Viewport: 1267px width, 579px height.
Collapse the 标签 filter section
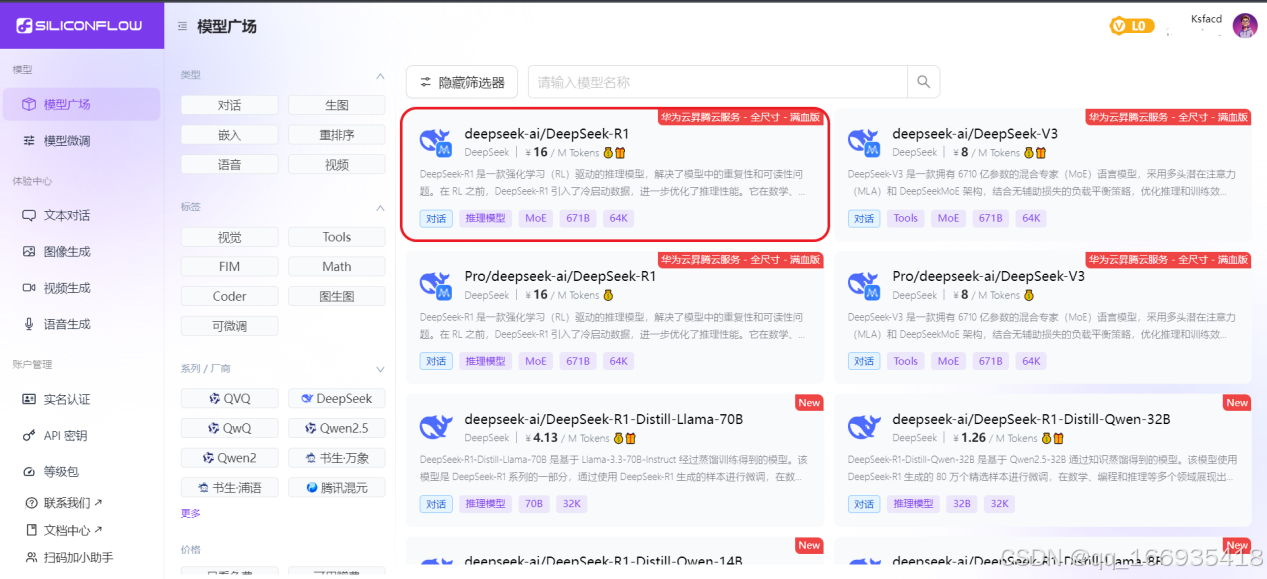point(380,208)
